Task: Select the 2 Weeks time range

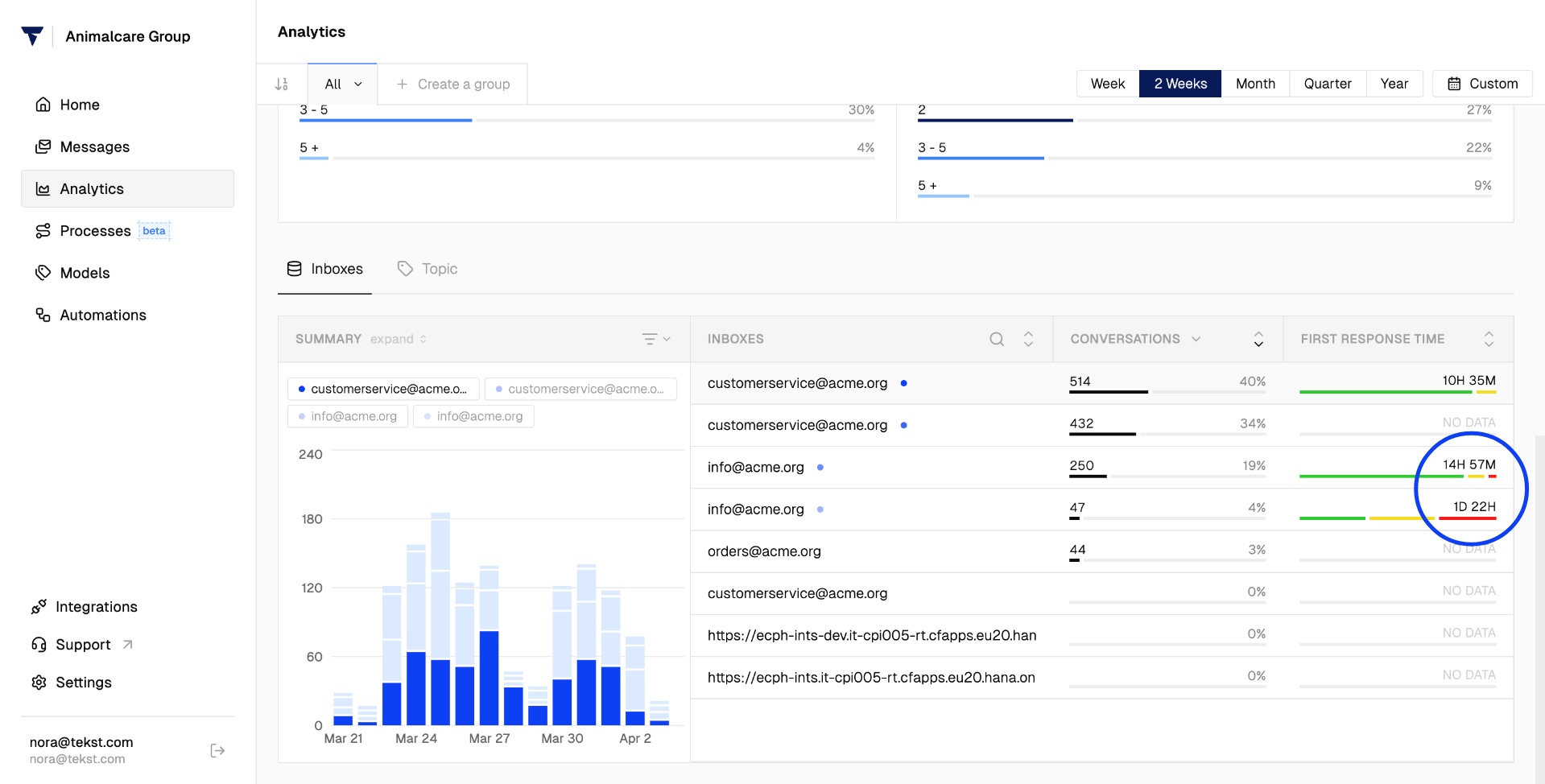Action: tap(1180, 84)
